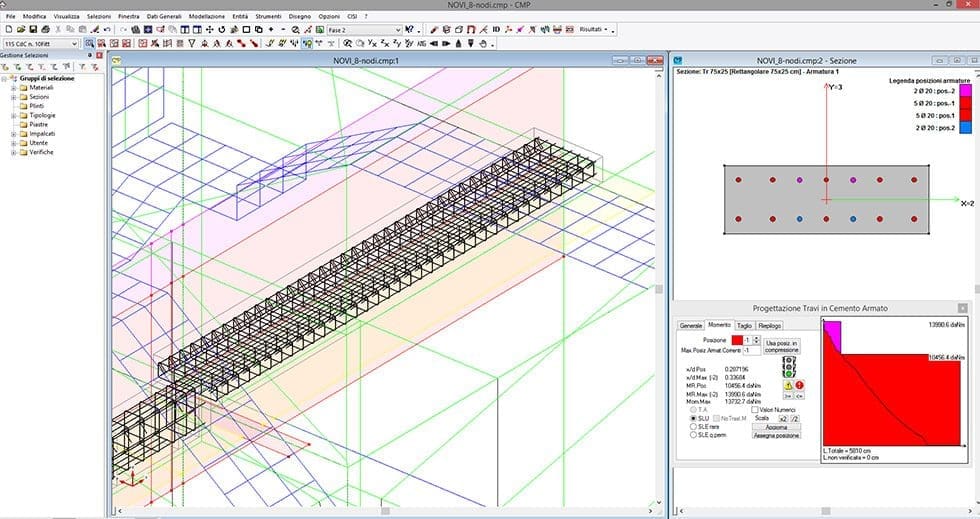Click the Aggiorna button
The image size is (980, 519).
[774, 426]
